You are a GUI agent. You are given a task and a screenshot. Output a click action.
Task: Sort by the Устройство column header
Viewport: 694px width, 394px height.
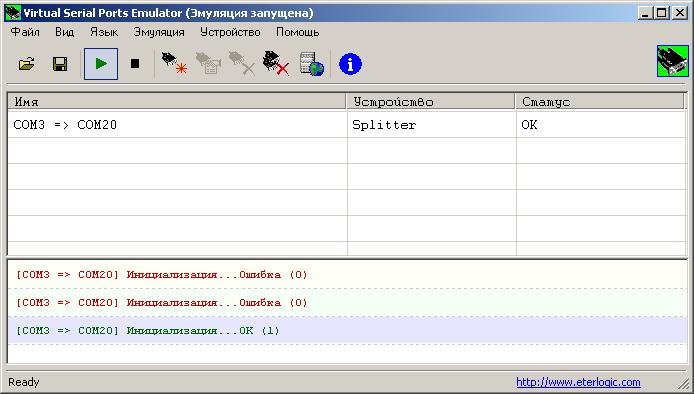(x=431, y=102)
